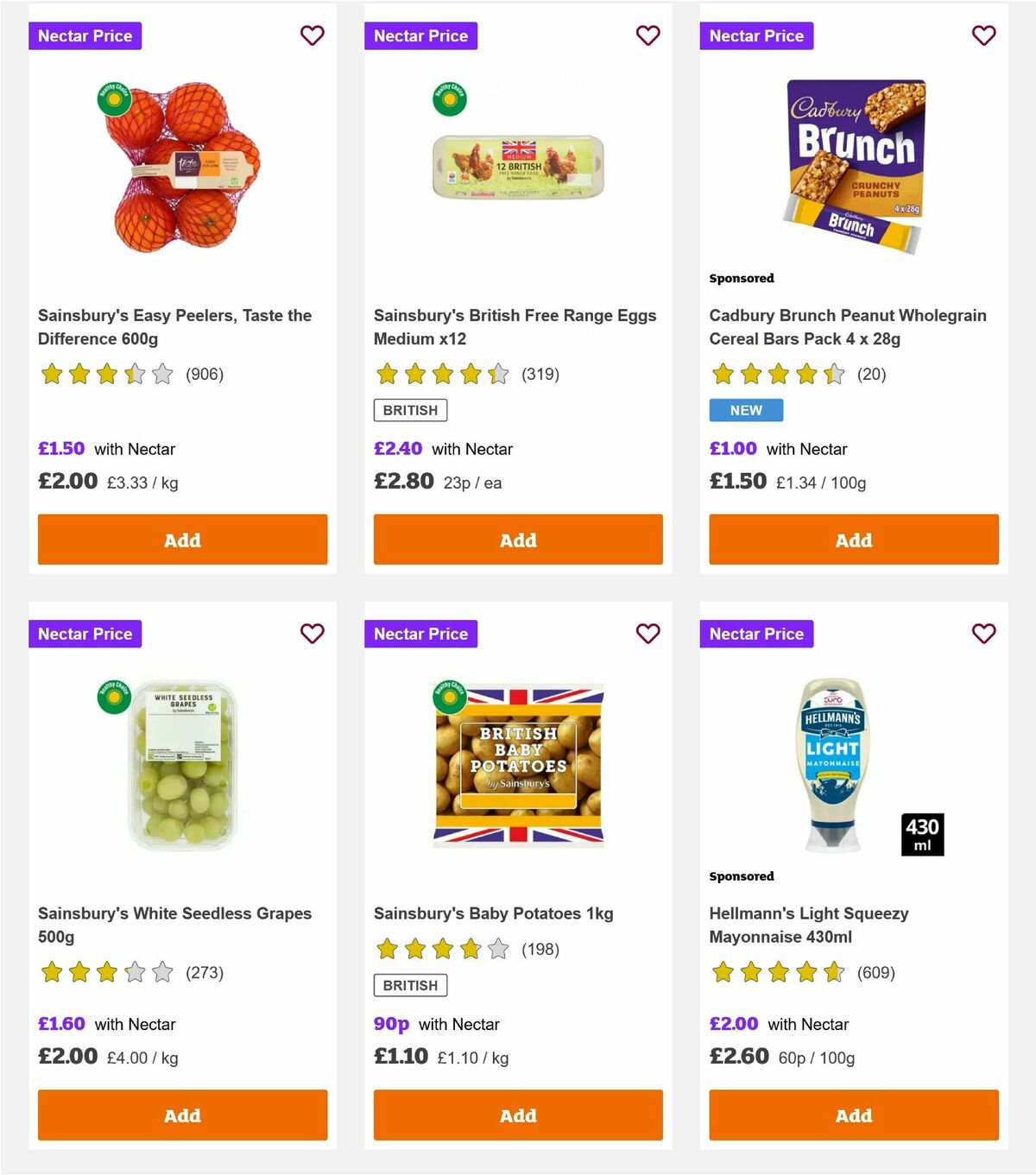Viewport: 1036px width, 1175px height.
Task: Open the BRITISH tag under Baby Potatoes
Action: pyautogui.click(x=409, y=985)
